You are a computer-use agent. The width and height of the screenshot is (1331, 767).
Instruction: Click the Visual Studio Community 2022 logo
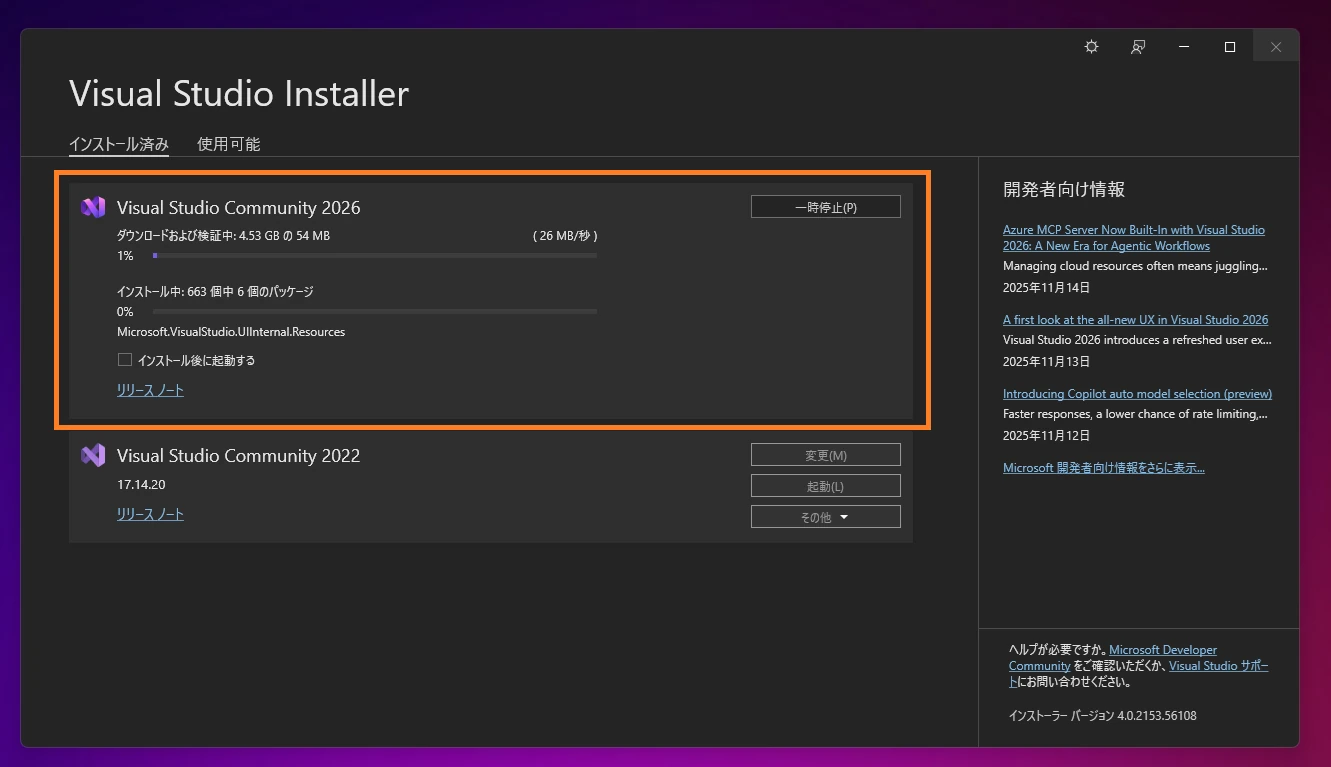coord(93,455)
